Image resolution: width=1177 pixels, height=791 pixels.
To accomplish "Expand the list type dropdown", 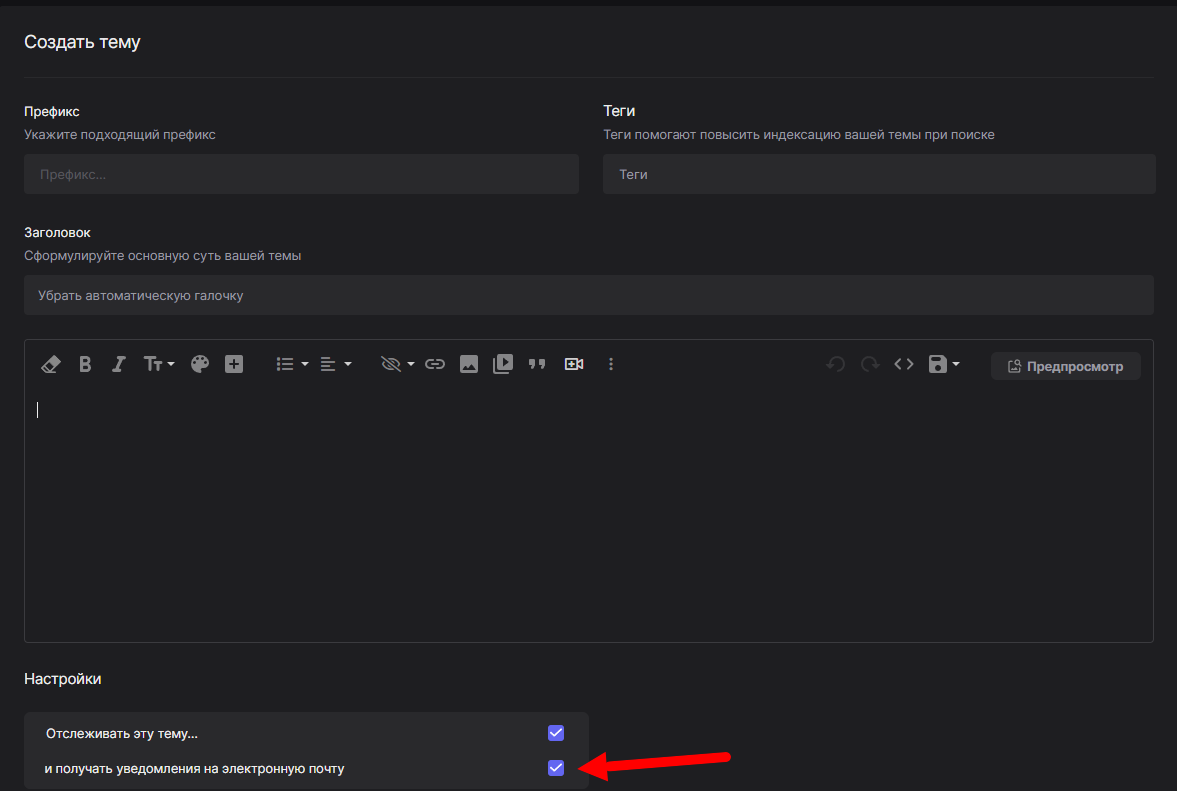I will 292,365.
